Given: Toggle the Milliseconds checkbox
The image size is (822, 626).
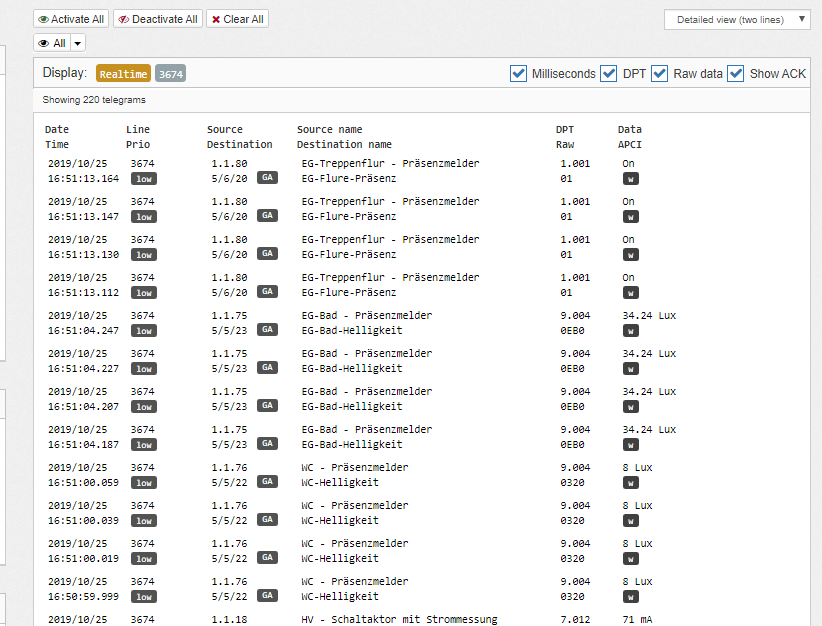Looking at the screenshot, I should (518, 73).
